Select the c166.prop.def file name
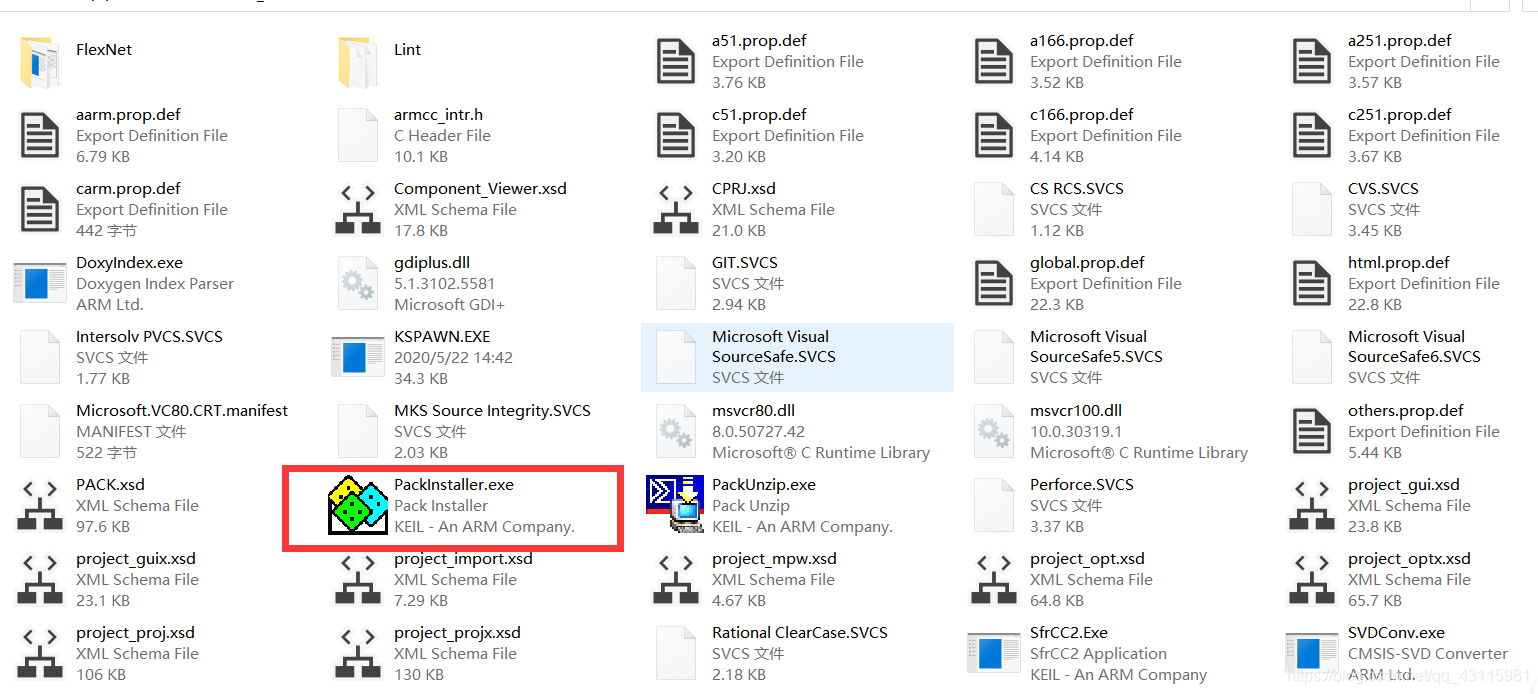 point(1082,115)
